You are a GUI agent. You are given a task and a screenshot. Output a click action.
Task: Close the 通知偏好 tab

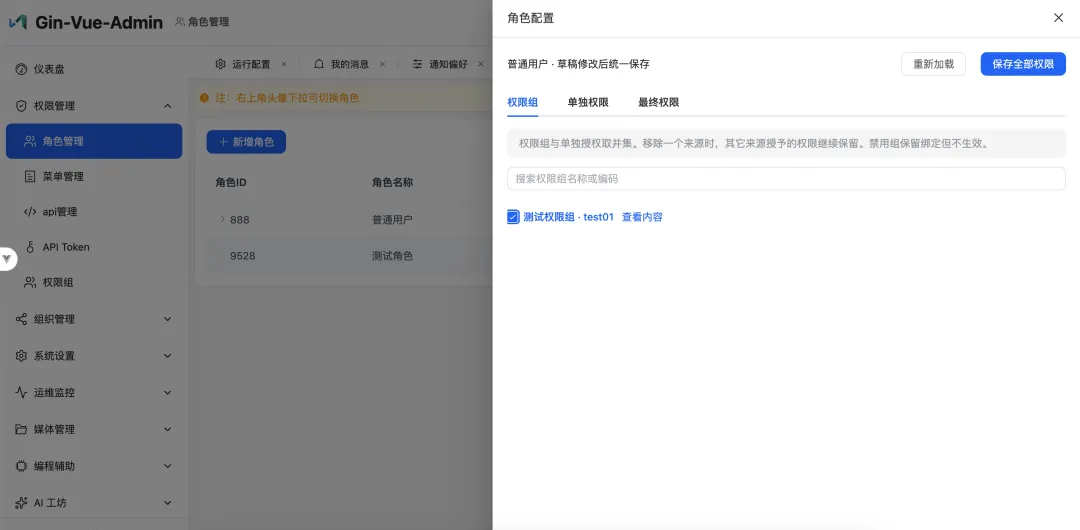481,64
